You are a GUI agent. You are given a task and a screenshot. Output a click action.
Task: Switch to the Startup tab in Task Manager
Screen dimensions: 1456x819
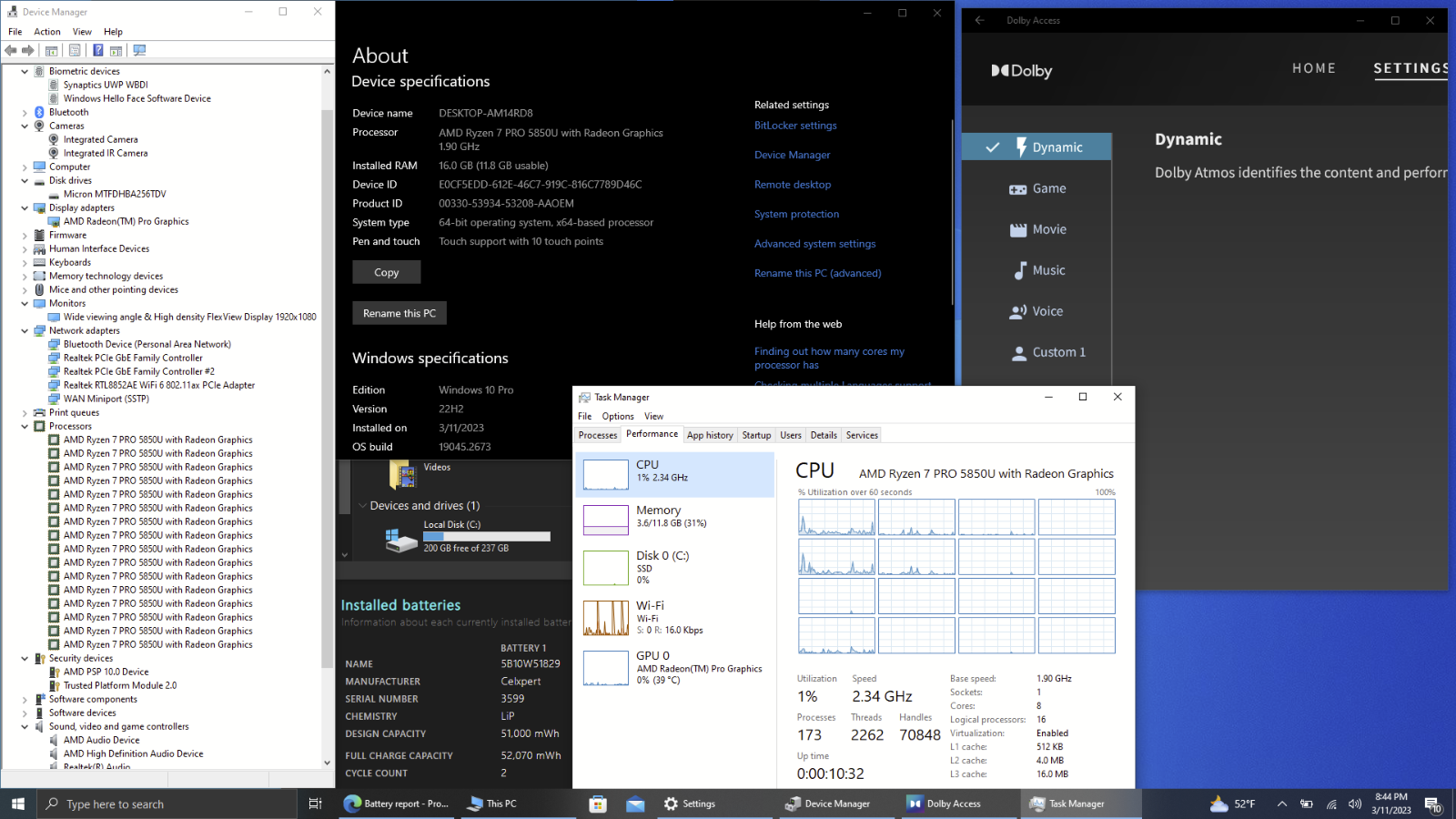click(756, 435)
